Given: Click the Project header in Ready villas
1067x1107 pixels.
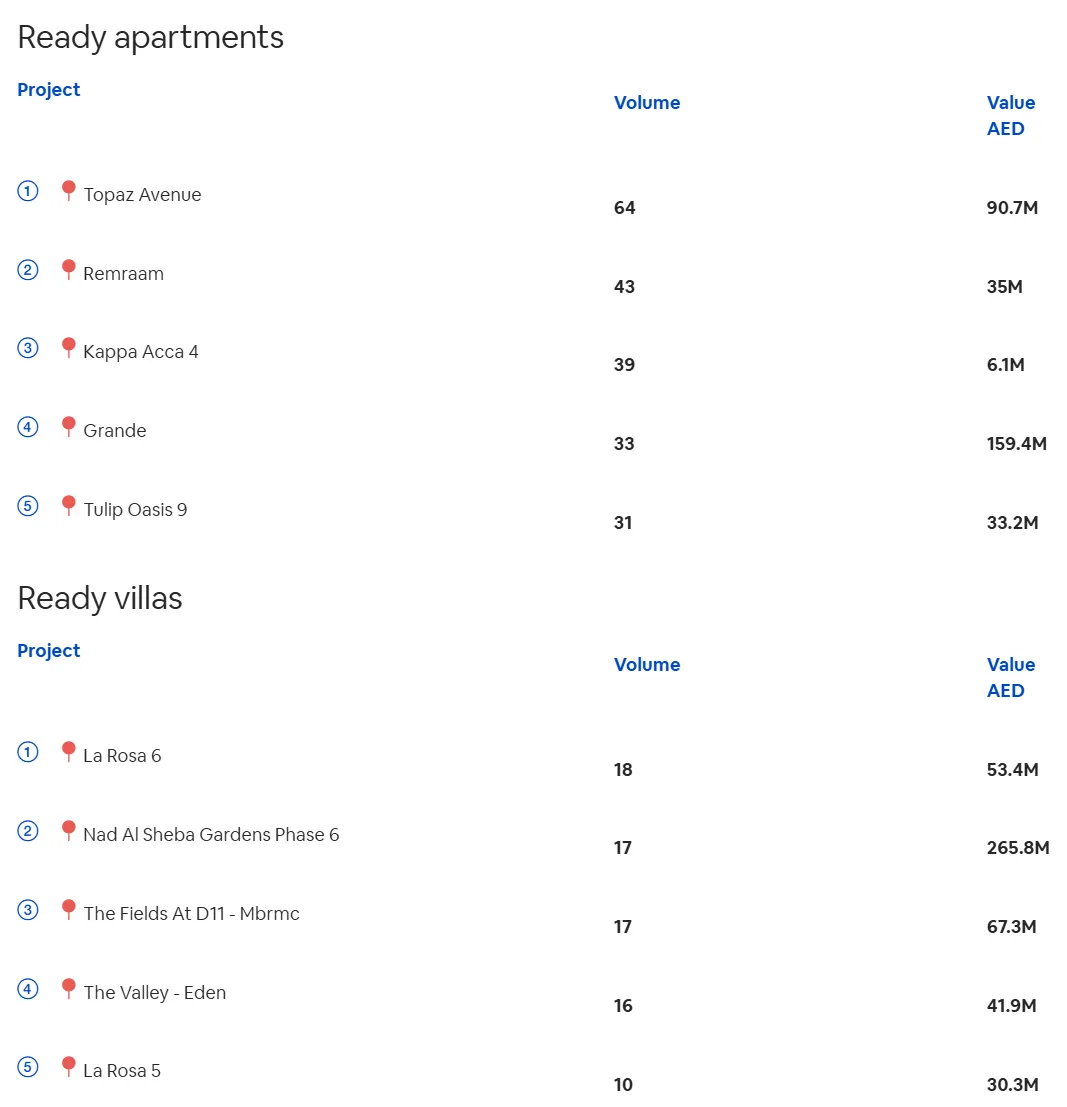Looking at the screenshot, I should point(49,650).
